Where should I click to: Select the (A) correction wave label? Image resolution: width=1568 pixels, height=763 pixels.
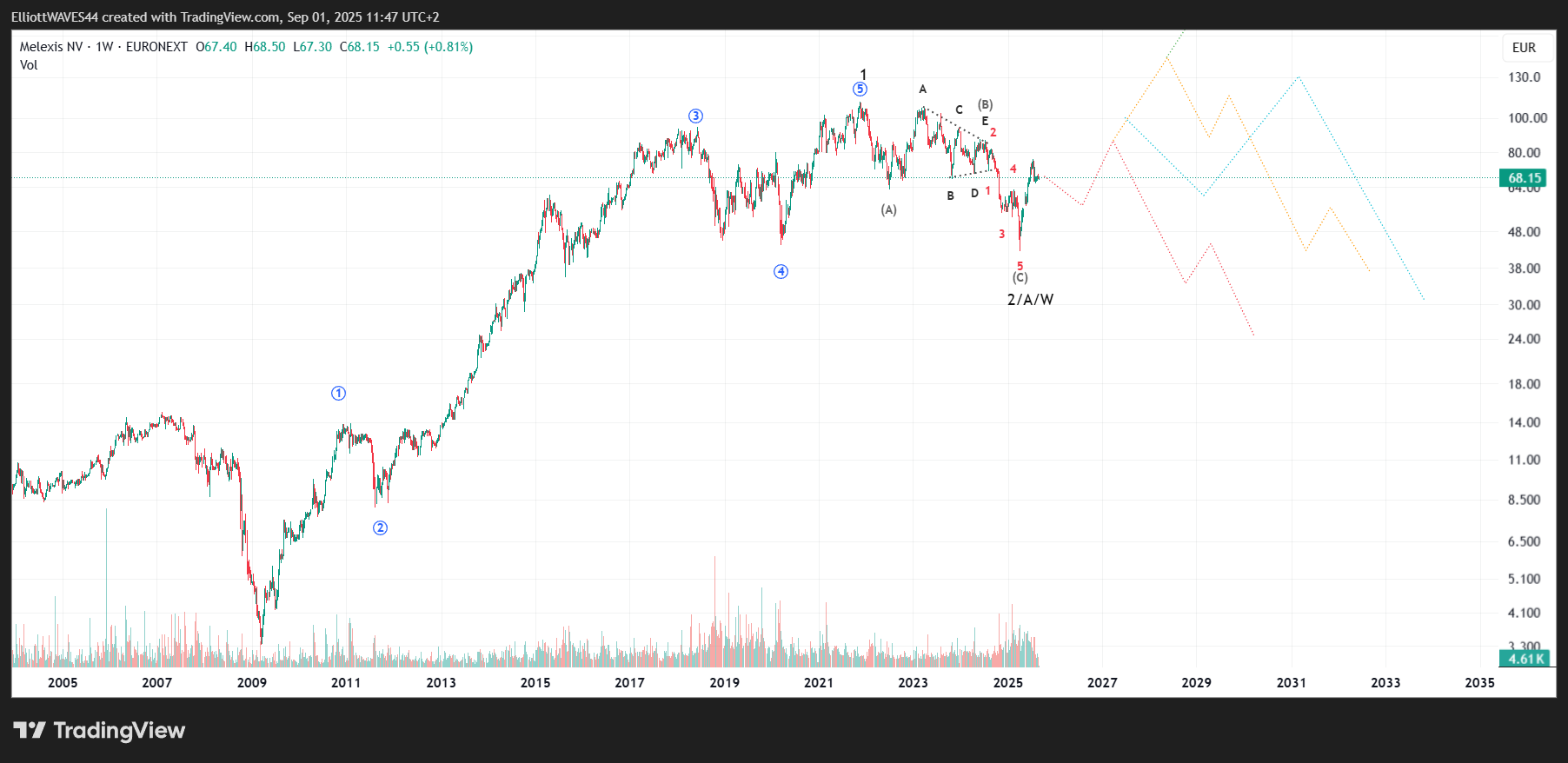[888, 210]
